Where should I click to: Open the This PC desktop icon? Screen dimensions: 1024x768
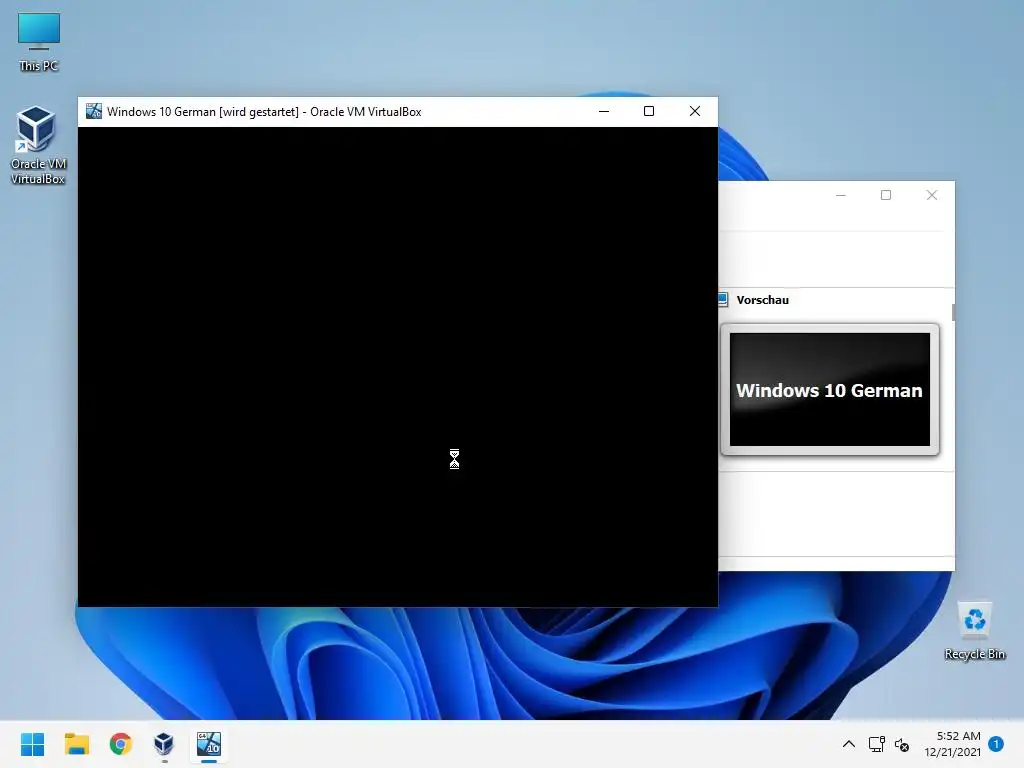39,42
